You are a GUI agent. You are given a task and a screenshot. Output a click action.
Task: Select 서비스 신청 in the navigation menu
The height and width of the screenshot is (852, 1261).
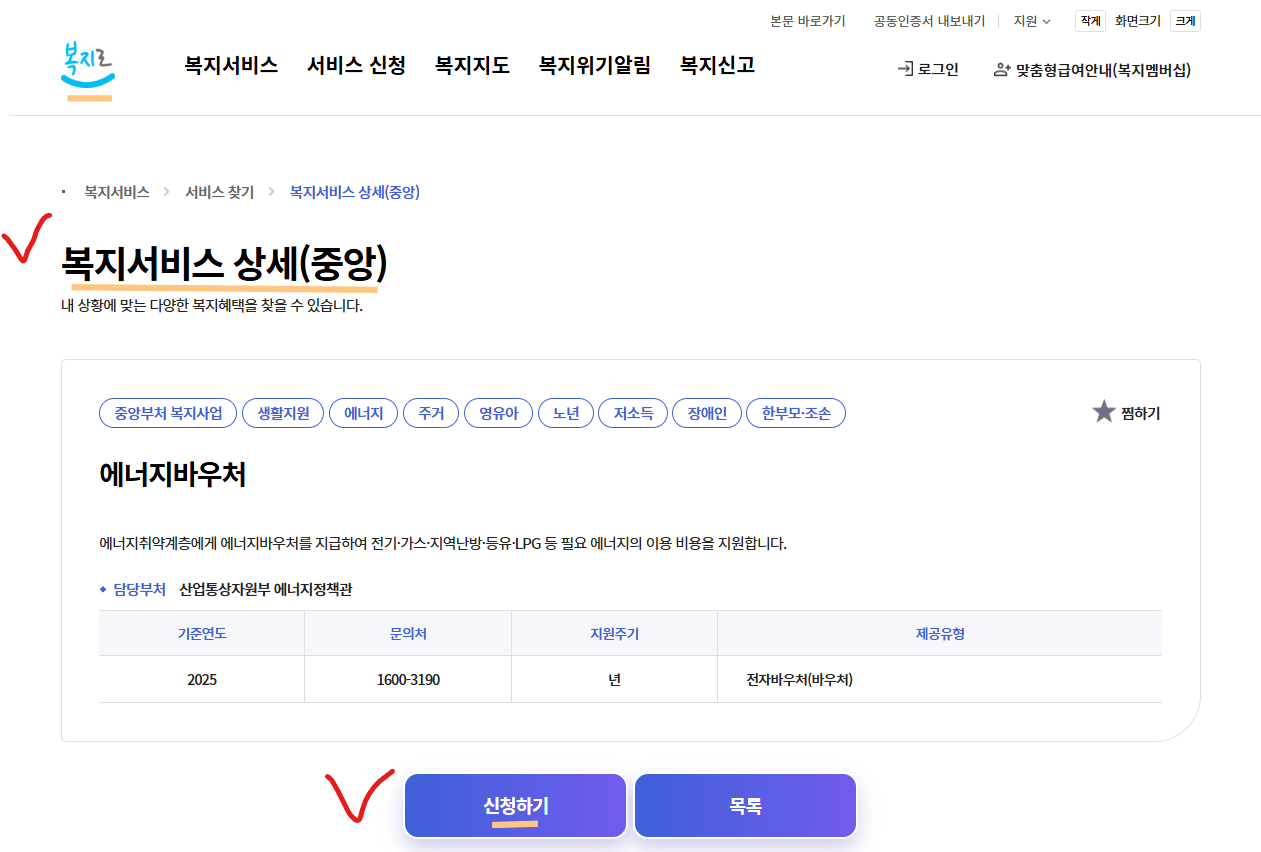[356, 65]
